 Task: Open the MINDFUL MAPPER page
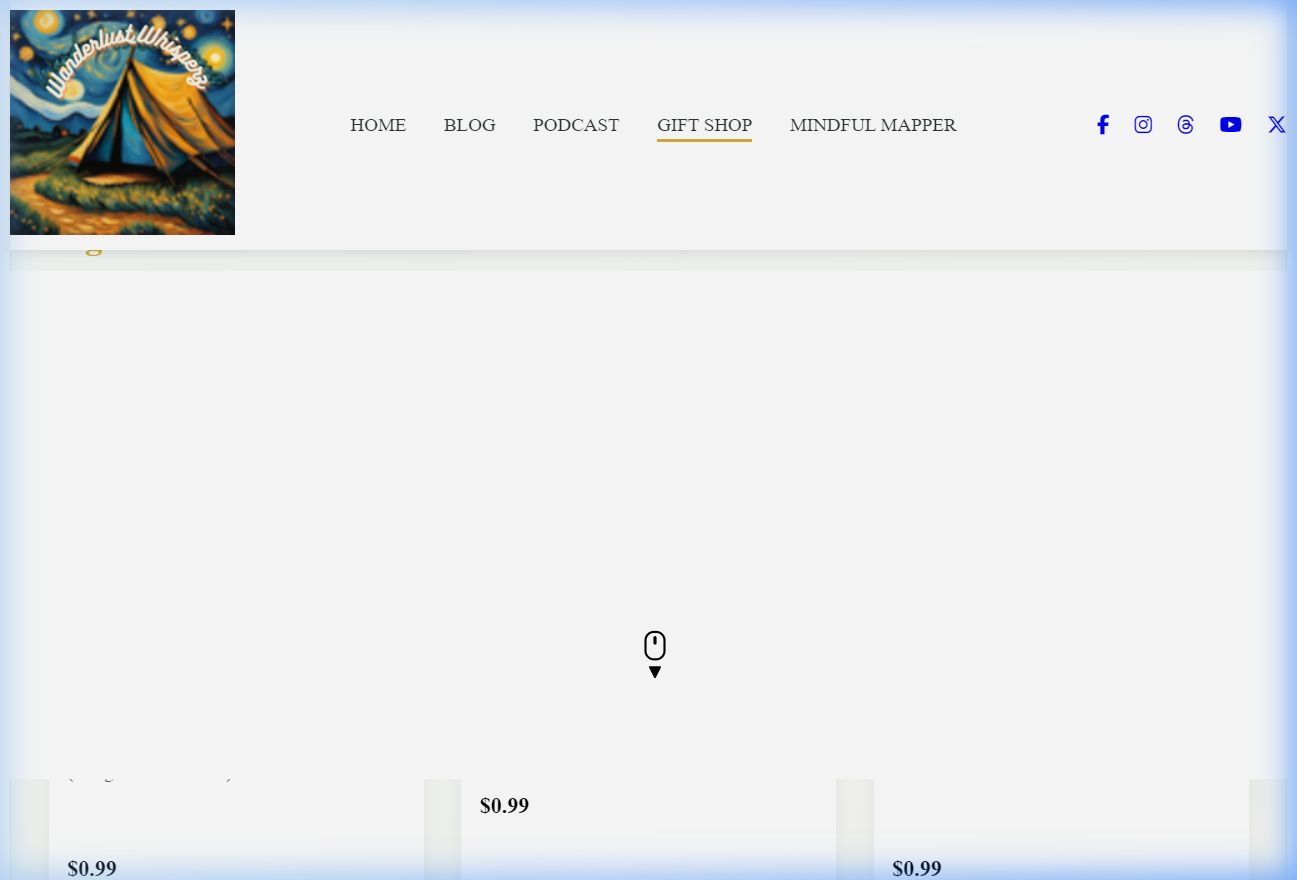click(x=872, y=125)
